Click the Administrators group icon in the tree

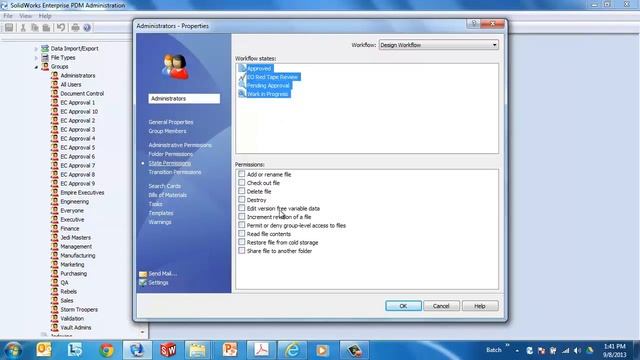point(55,76)
